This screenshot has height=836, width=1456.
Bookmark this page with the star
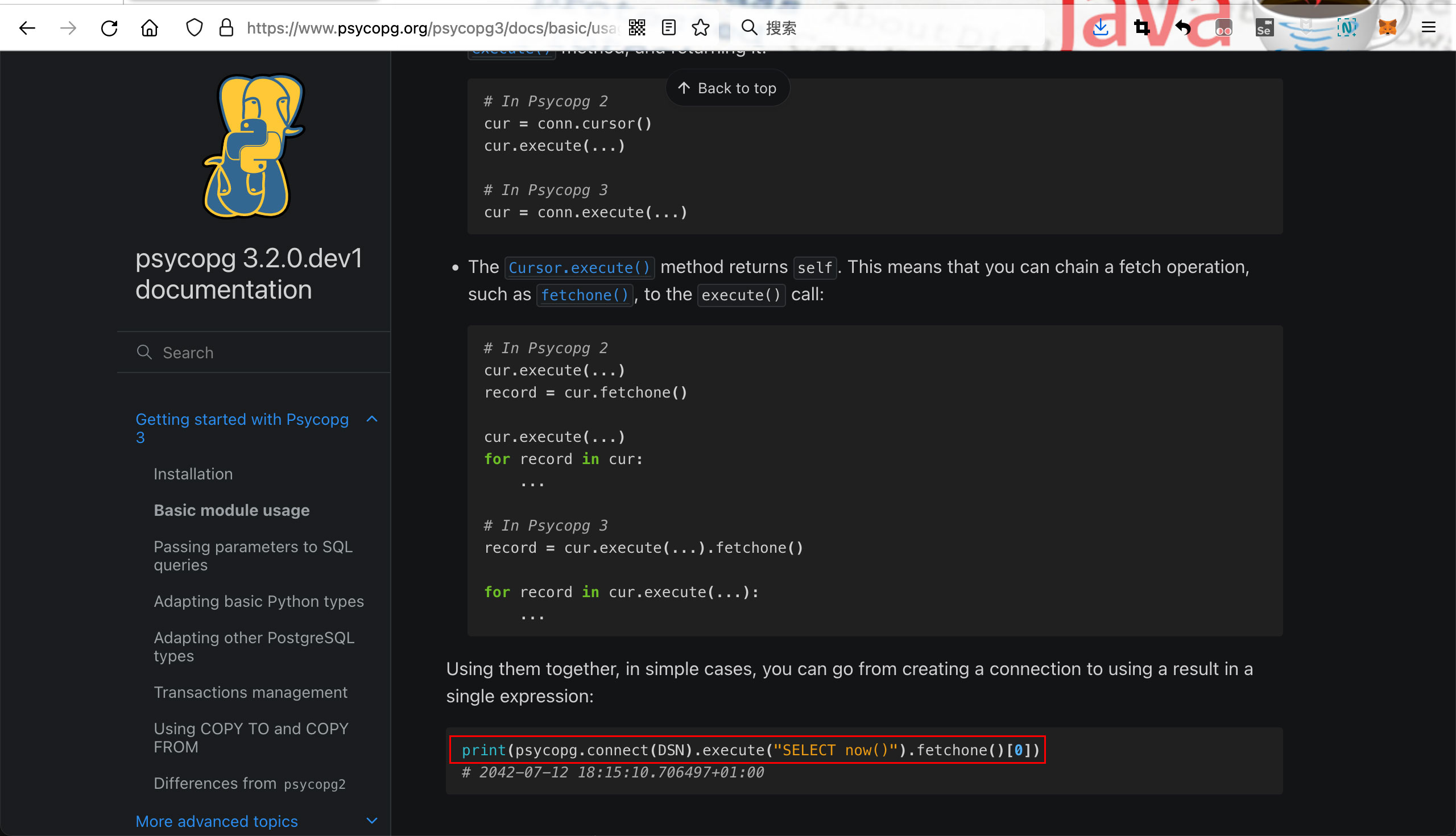[x=701, y=27]
